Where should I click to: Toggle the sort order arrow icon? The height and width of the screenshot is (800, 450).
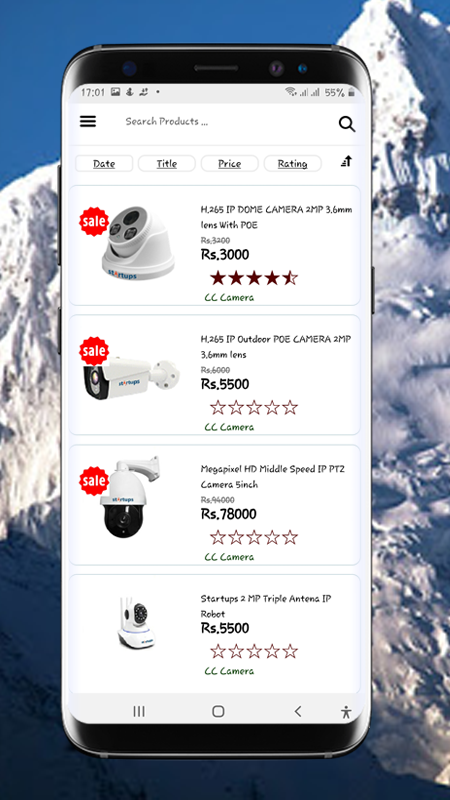[346, 161]
